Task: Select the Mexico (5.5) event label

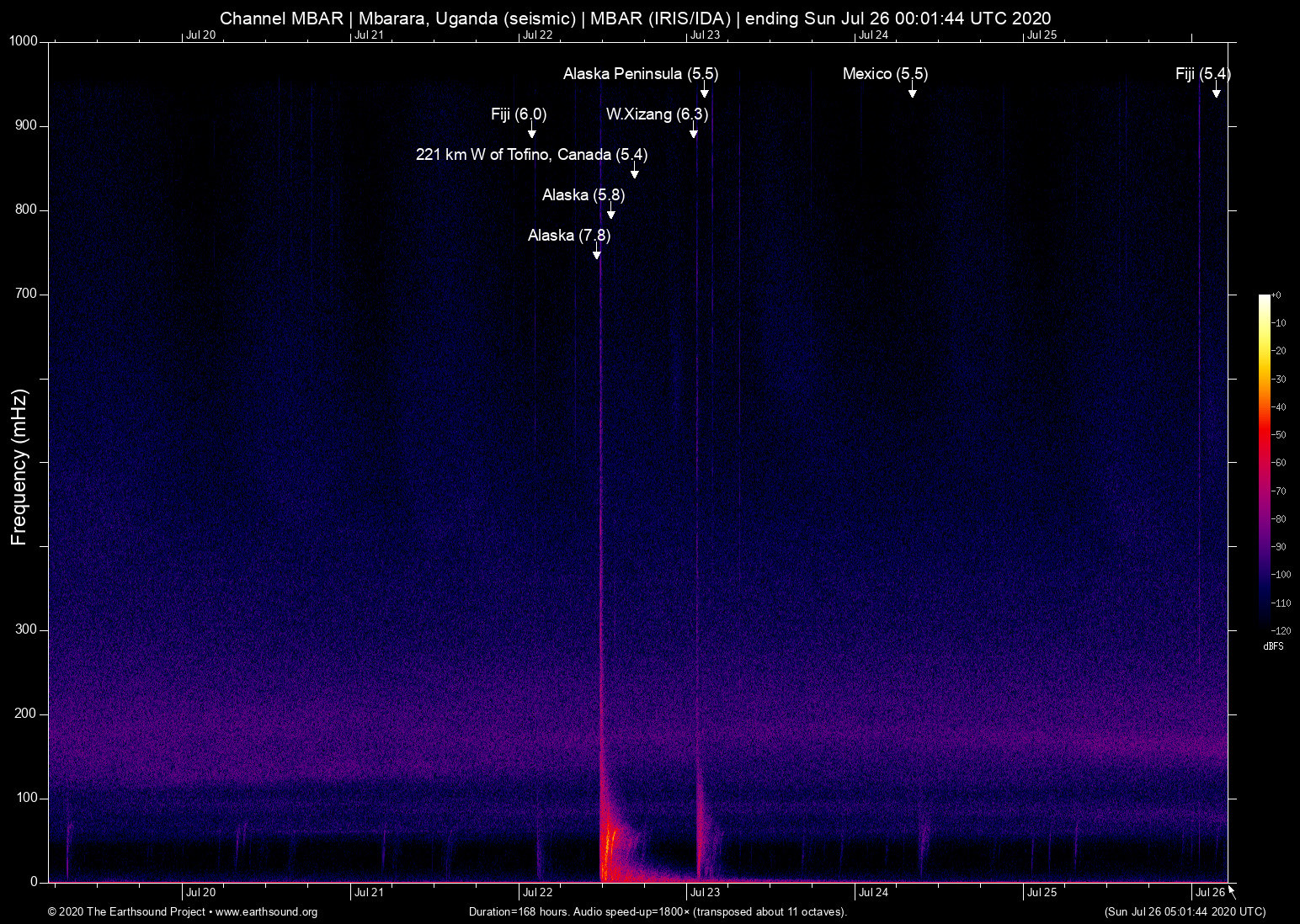Action: [x=885, y=74]
